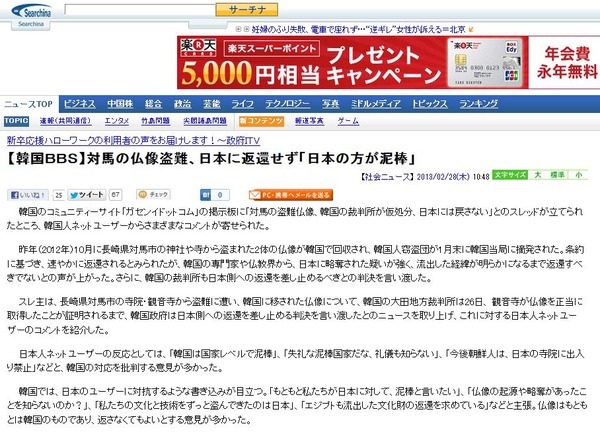
Task: Click the Searchina logo
Action: click(x=31, y=11)
